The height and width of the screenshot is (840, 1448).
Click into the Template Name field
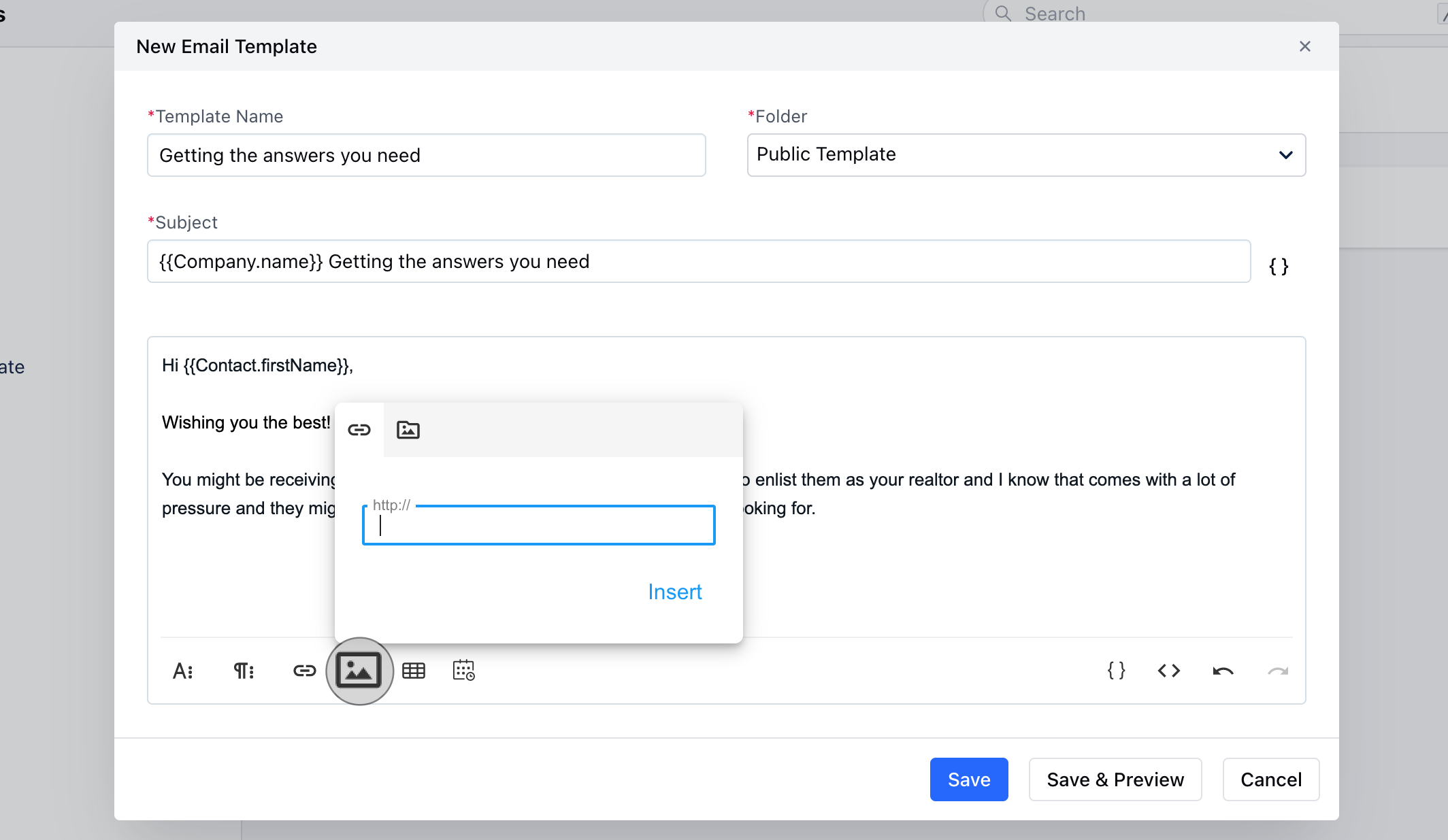(426, 155)
